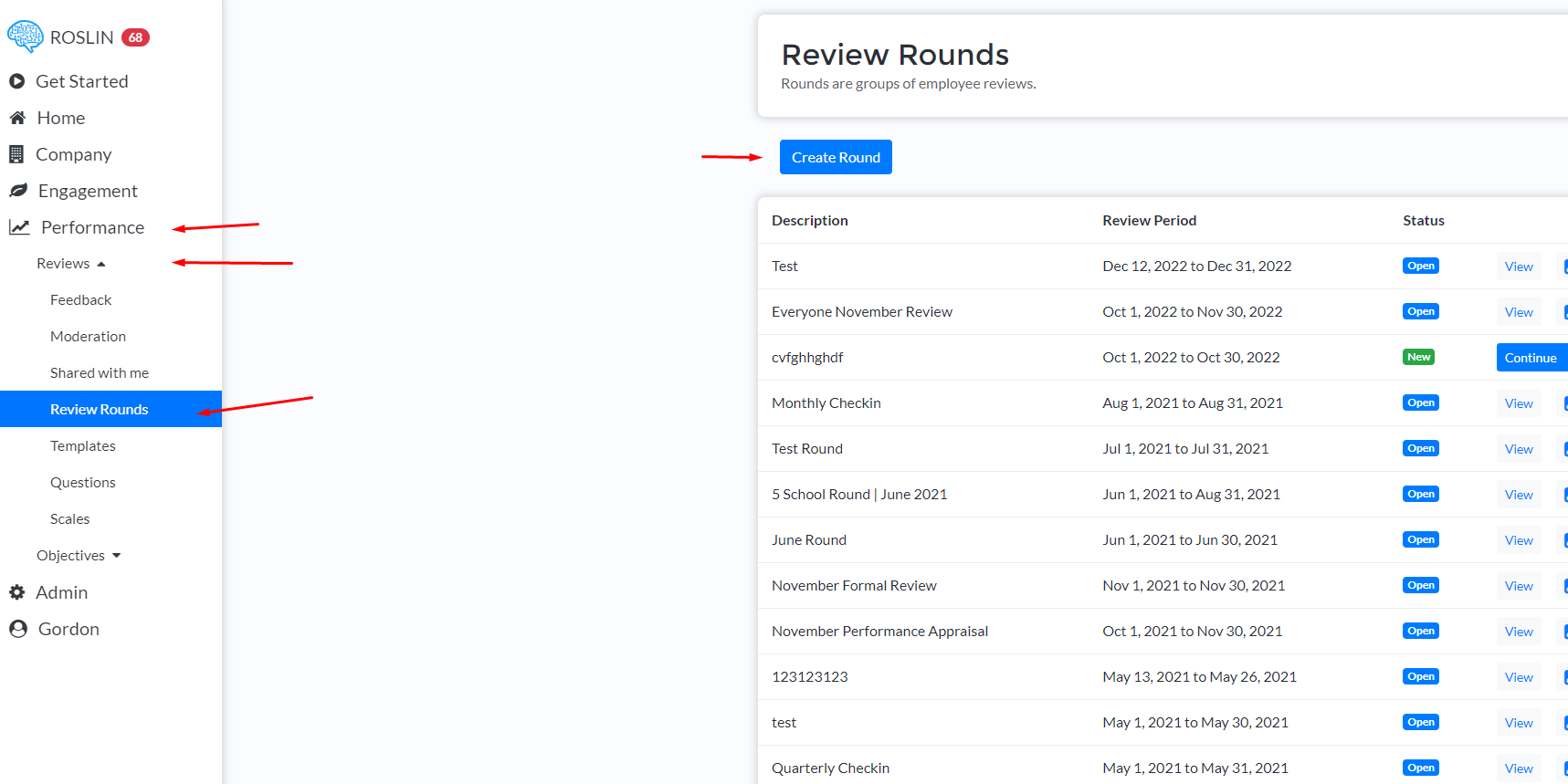The image size is (1568, 784).
Task: Open the red 68 notification badge
Action: 135,37
